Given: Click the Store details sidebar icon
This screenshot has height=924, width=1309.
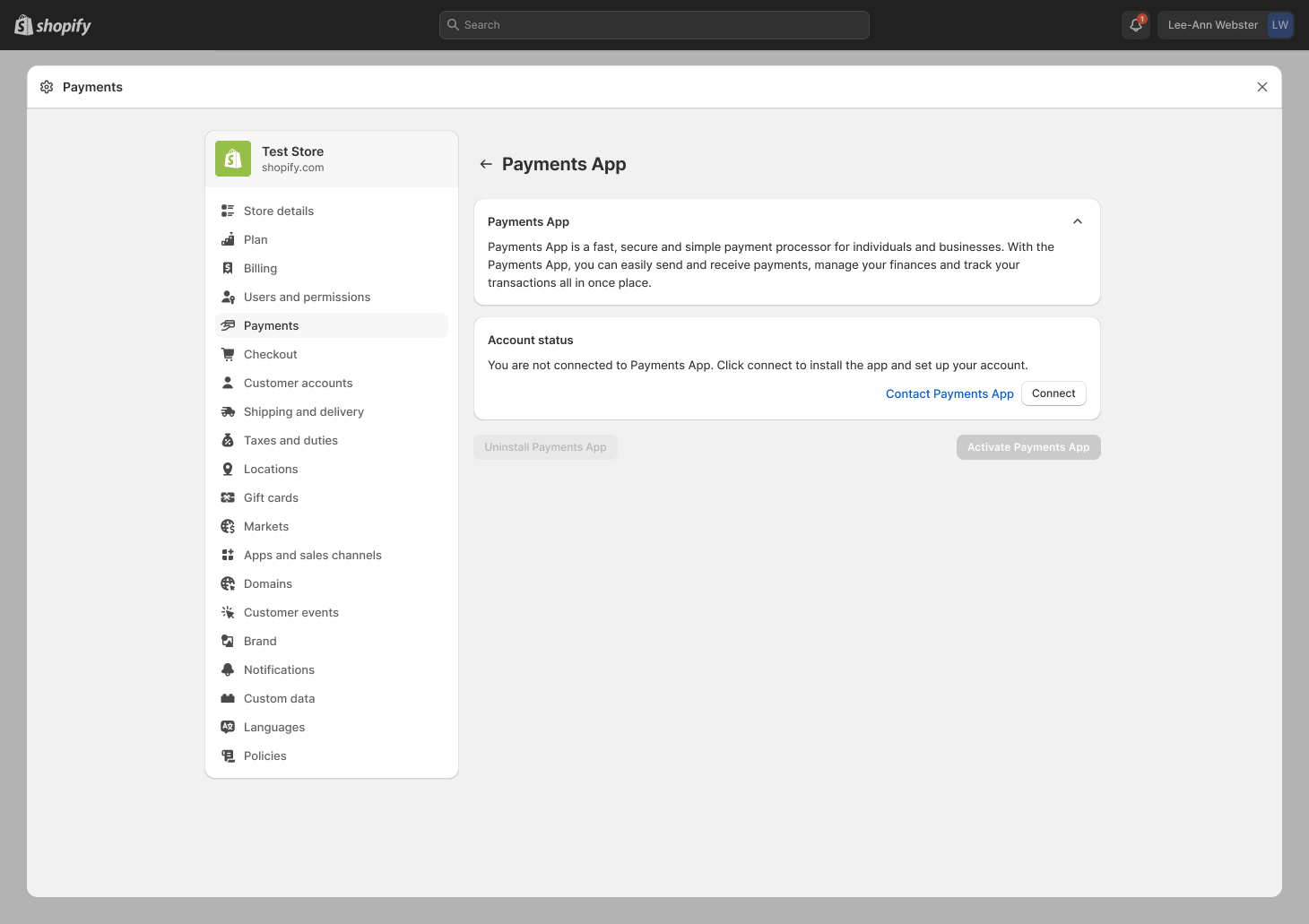Looking at the screenshot, I should point(228,211).
